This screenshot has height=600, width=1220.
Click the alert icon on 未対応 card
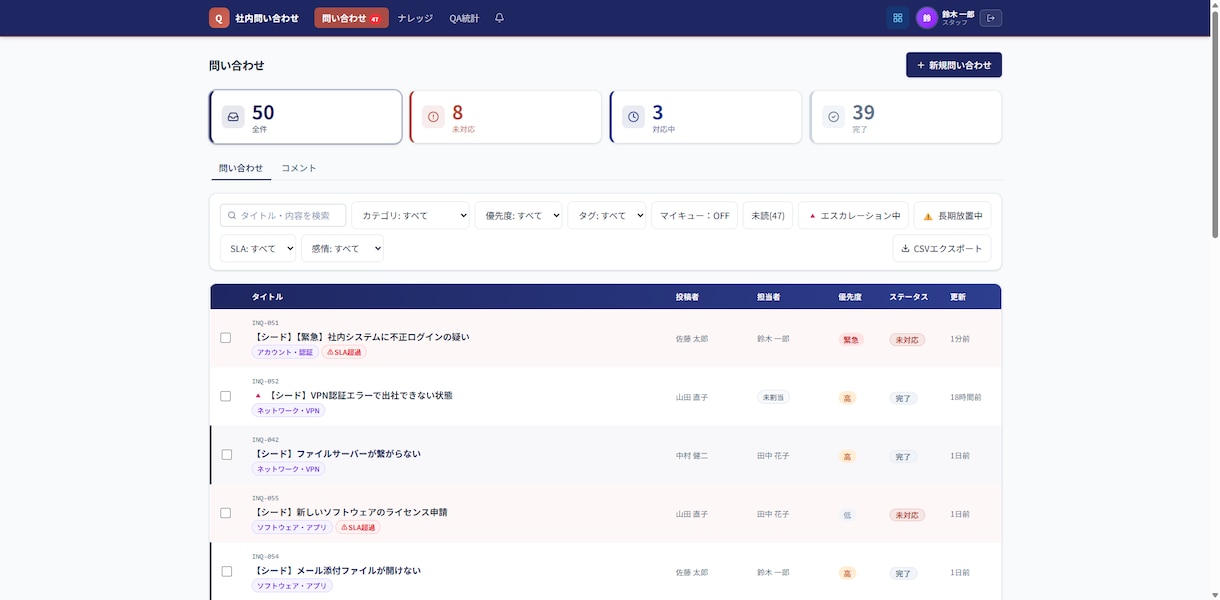click(433, 117)
